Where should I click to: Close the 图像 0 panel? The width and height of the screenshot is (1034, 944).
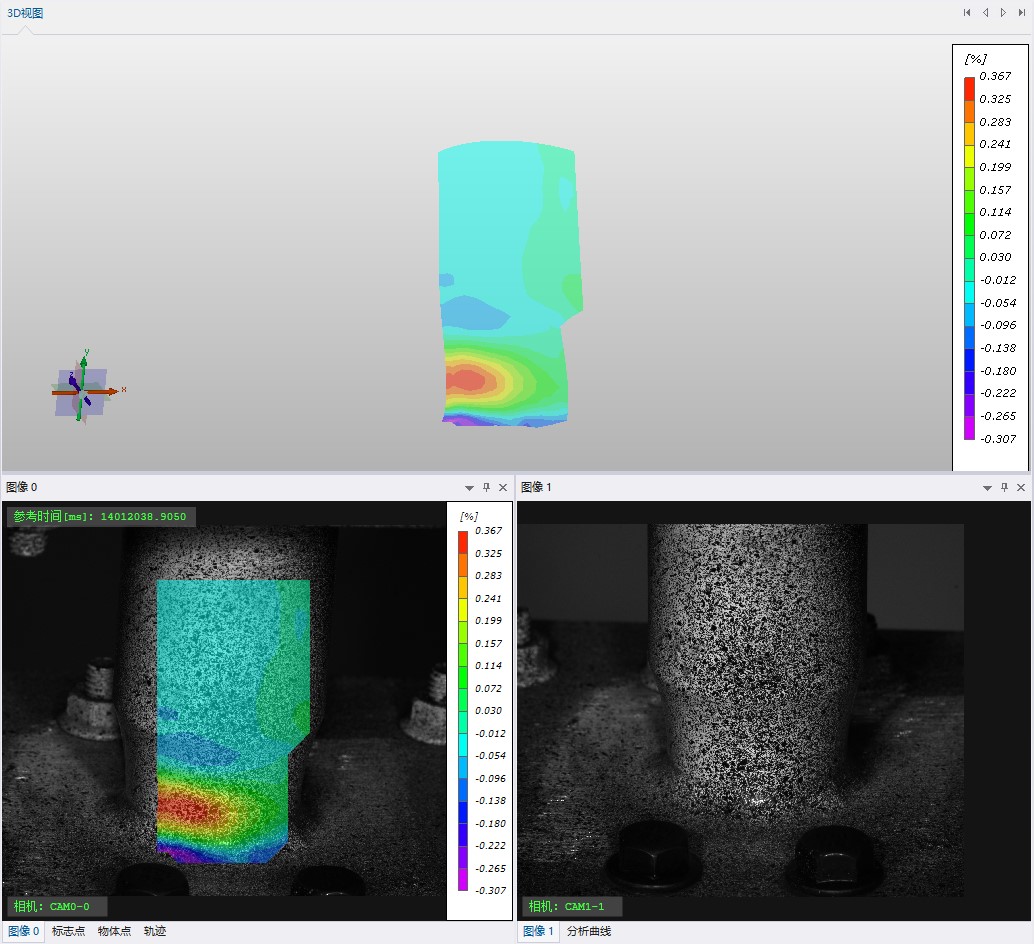pos(503,487)
